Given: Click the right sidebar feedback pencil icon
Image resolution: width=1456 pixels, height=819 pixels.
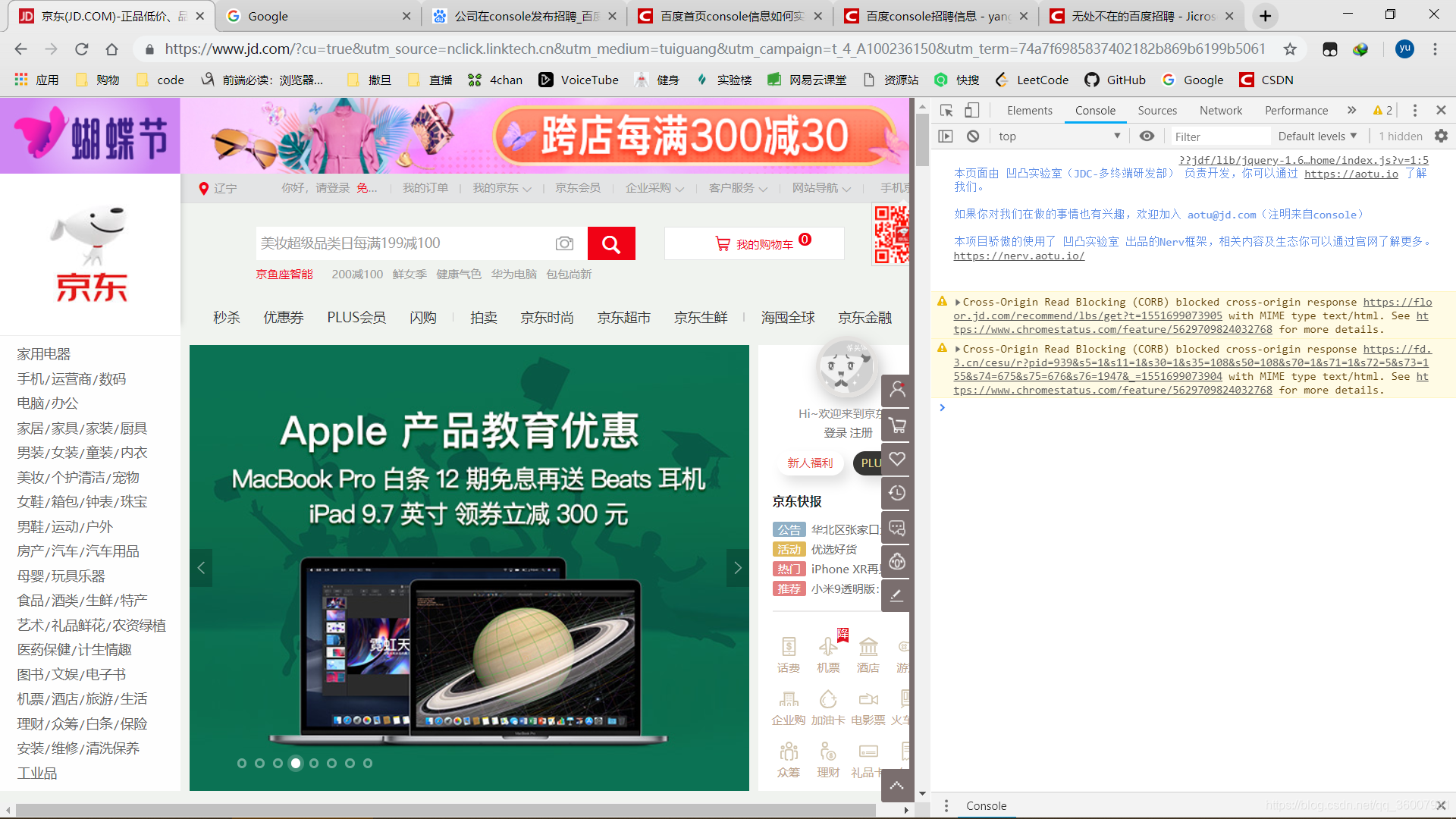Looking at the screenshot, I should click(x=897, y=596).
